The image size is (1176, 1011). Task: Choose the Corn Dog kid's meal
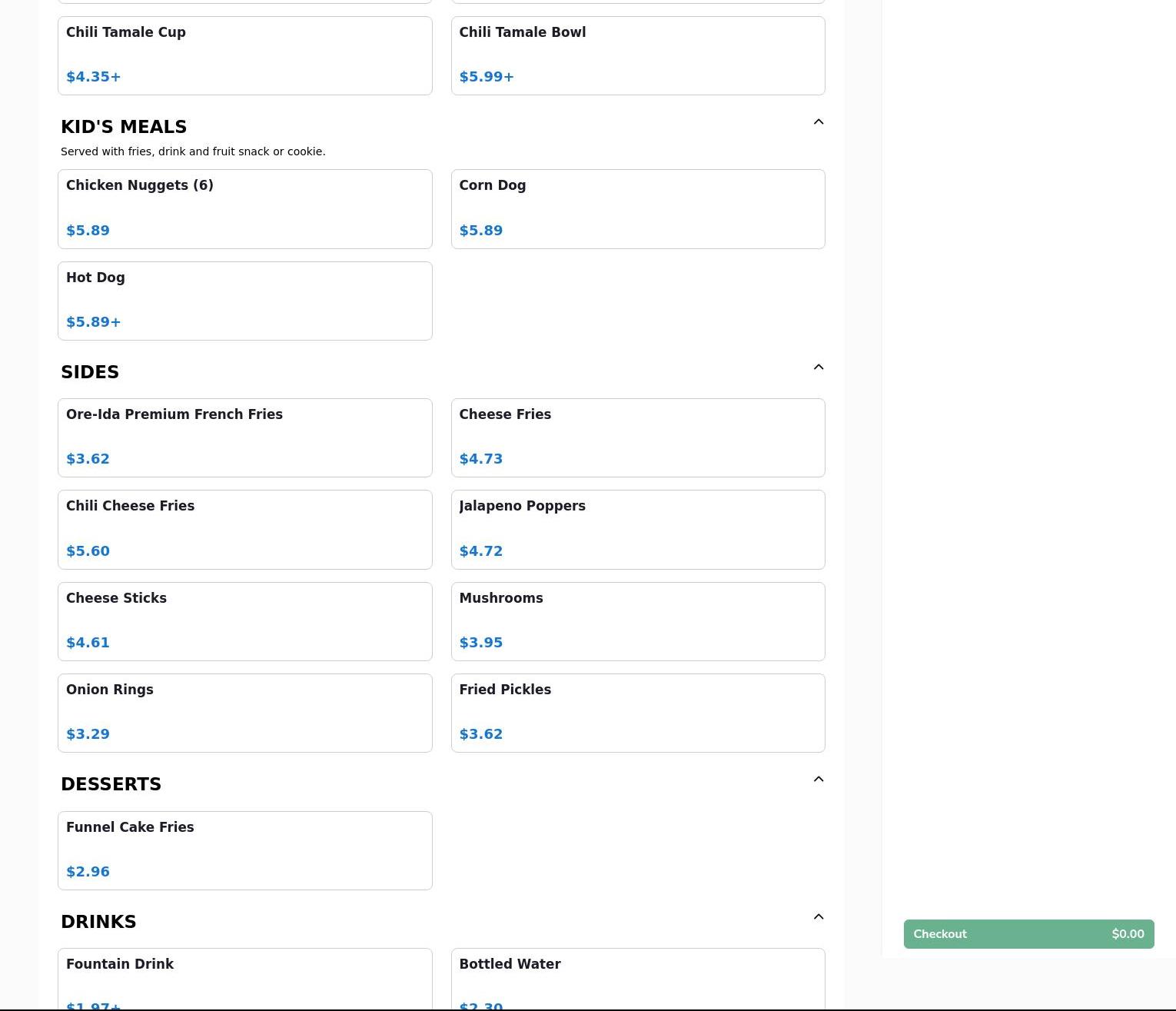click(637, 208)
